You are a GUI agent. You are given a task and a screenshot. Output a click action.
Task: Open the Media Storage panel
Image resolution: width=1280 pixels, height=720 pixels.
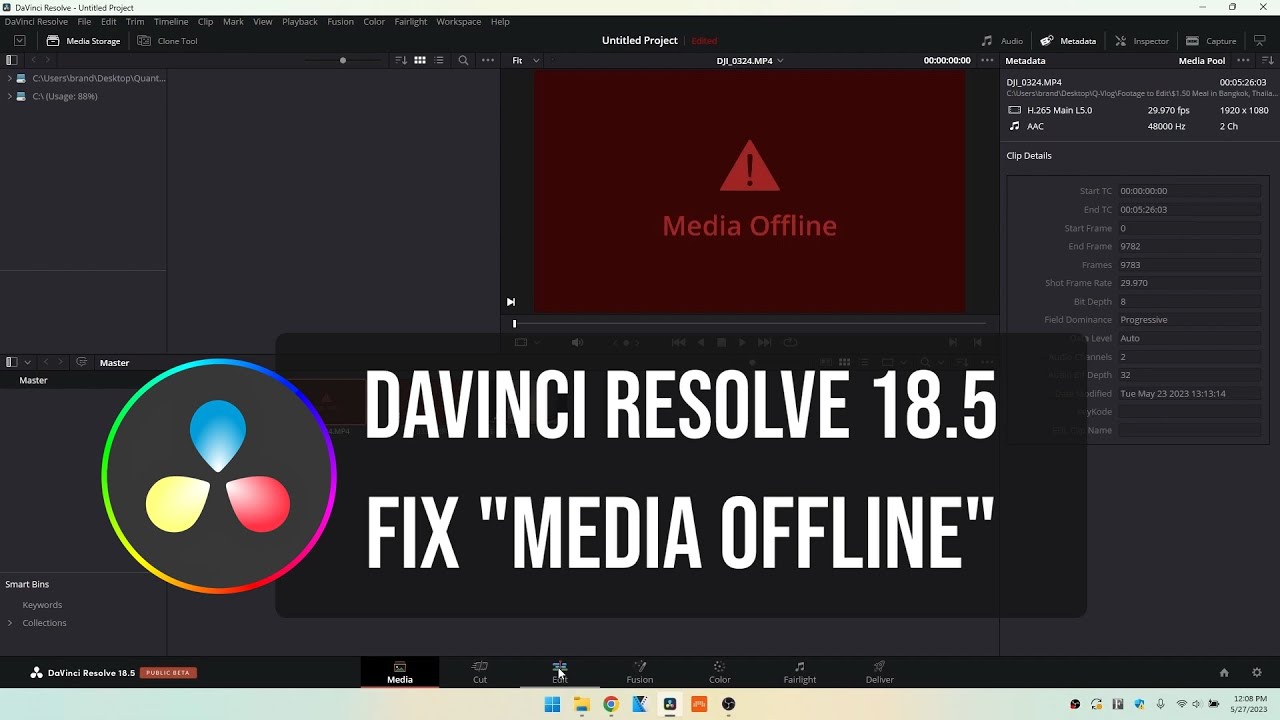click(83, 41)
